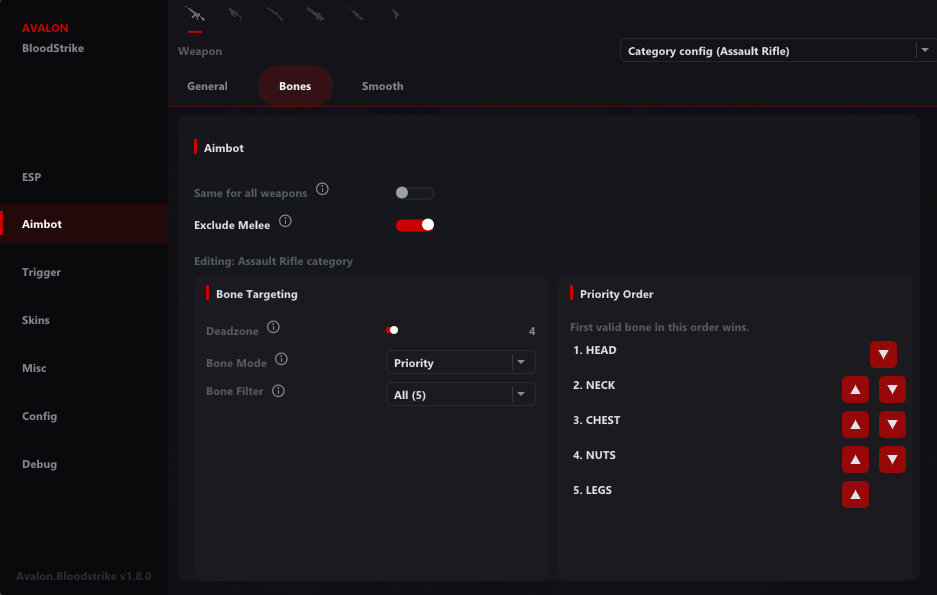Move NUTS down in priority order
This screenshot has width=937, height=595.
click(x=892, y=459)
